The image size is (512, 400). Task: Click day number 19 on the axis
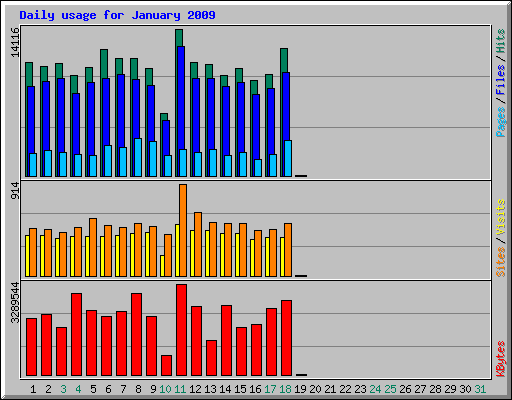coord(300,389)
